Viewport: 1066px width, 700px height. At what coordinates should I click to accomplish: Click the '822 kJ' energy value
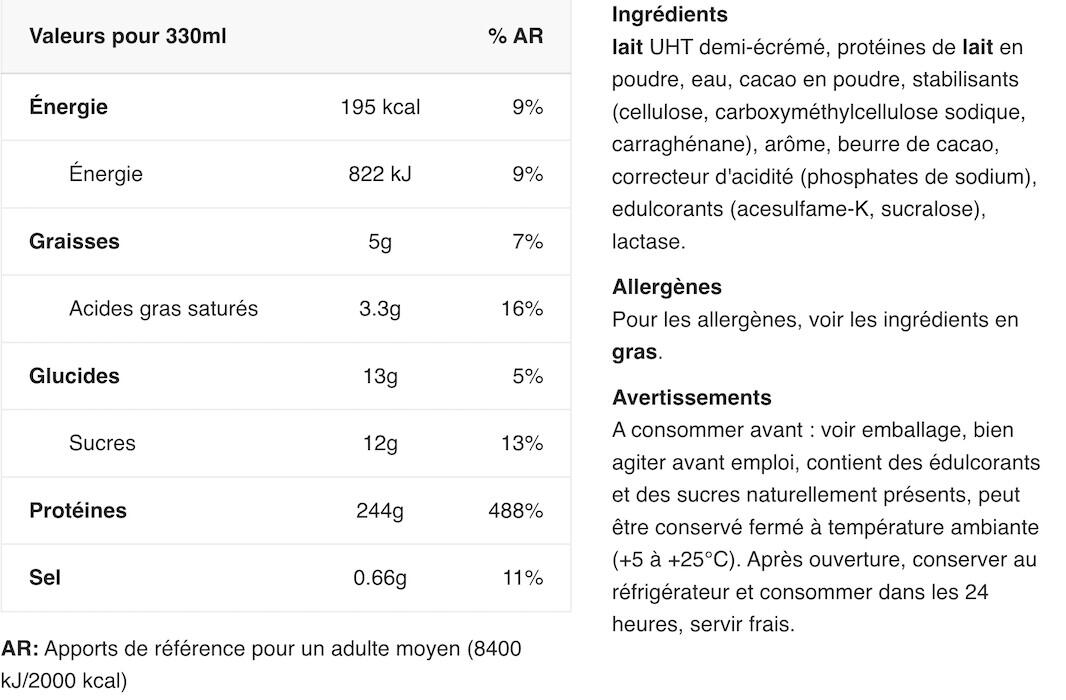tap(380, 174)
